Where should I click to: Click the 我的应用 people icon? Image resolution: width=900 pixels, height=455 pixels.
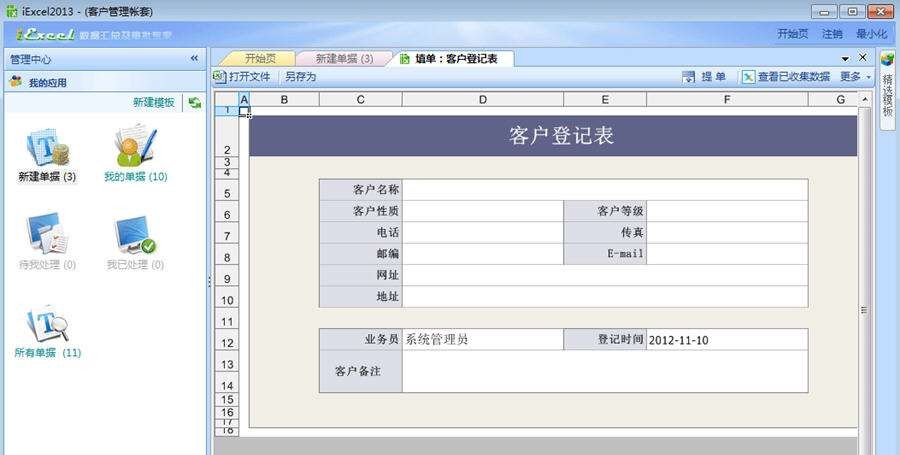16,82
